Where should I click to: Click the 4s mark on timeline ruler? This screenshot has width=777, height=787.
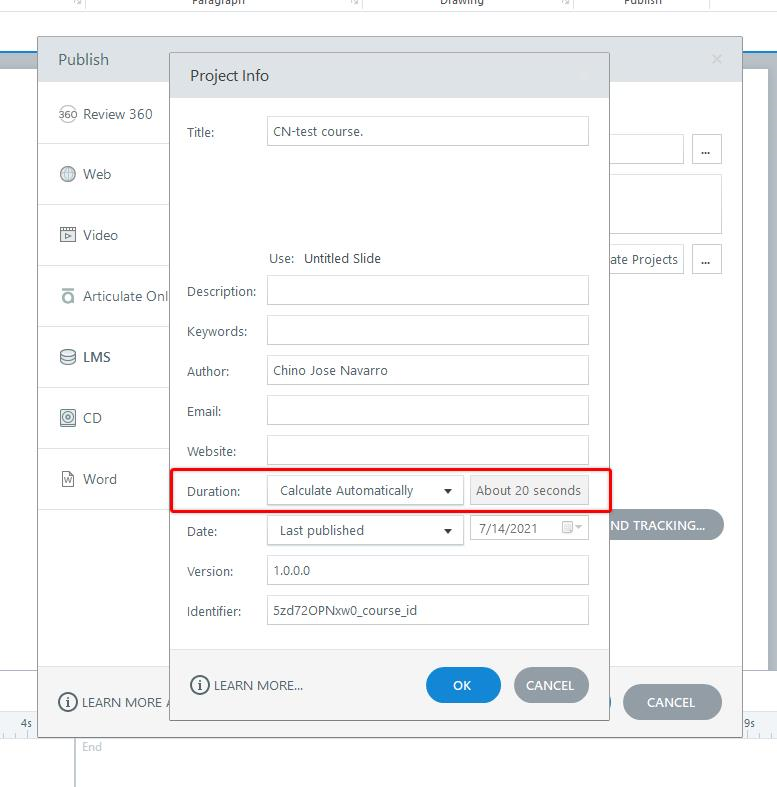click(26, 723)
